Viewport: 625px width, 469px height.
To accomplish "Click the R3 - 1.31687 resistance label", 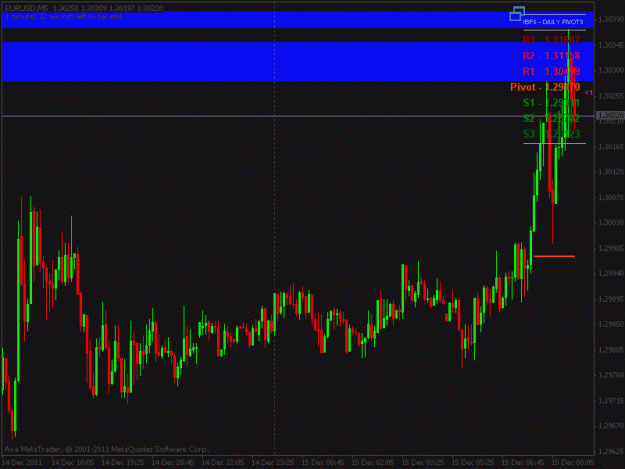I will click(x=551, y=40).
